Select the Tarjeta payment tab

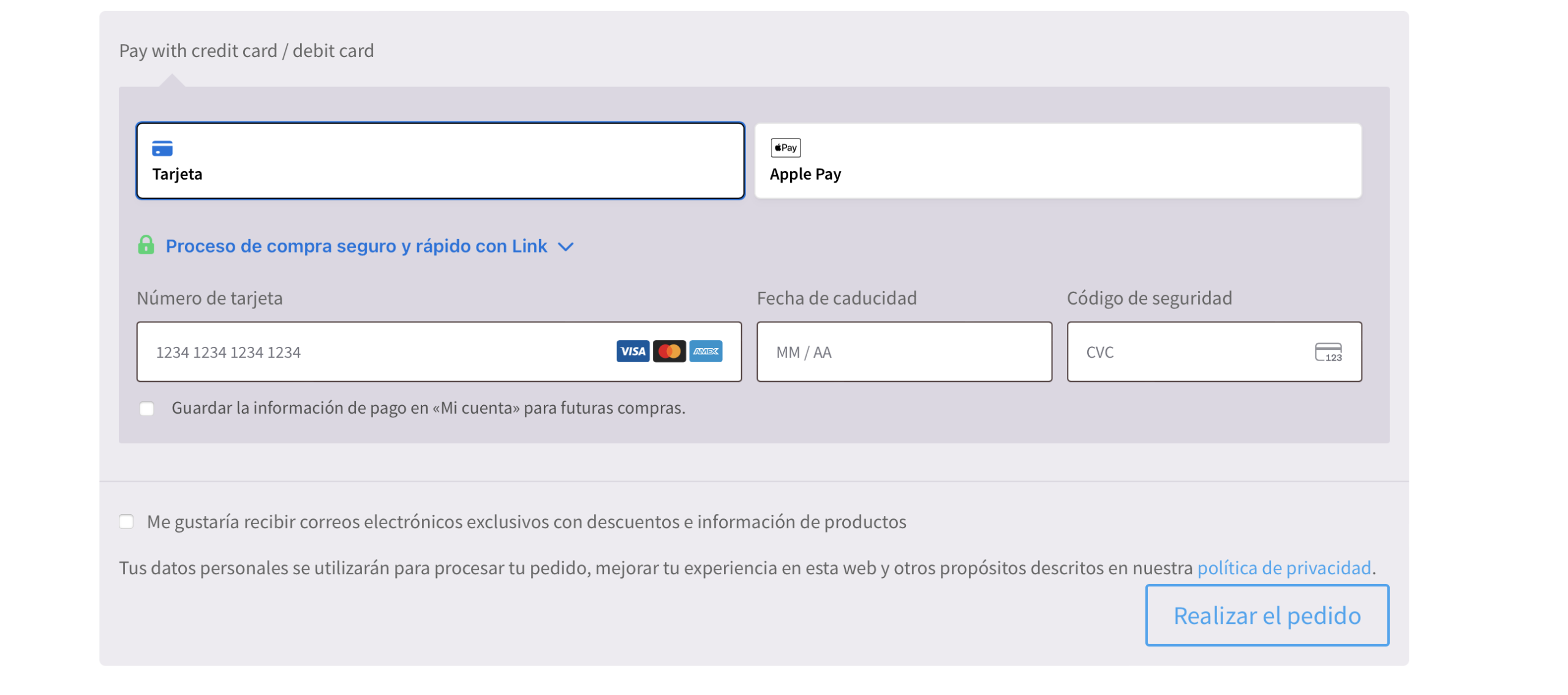click(440, 161)
